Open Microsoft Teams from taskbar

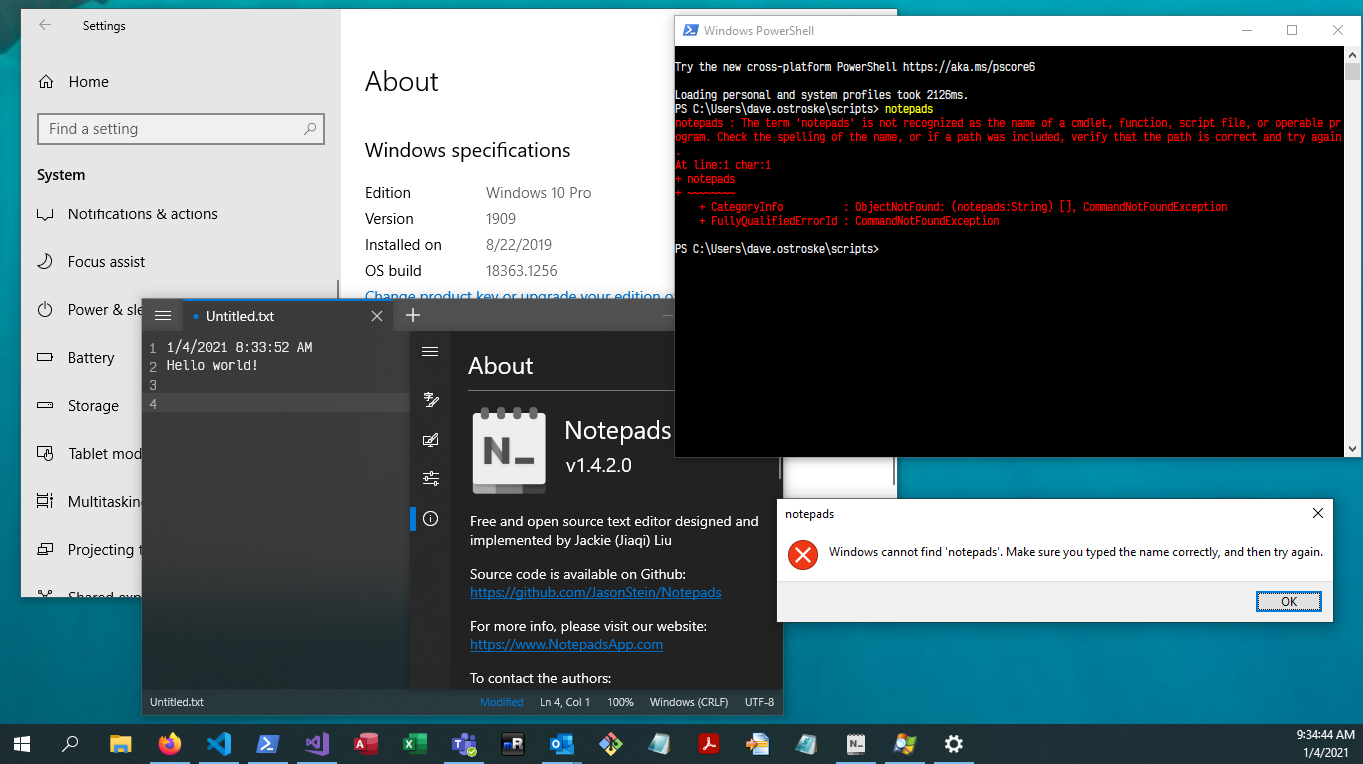(464, 744)
